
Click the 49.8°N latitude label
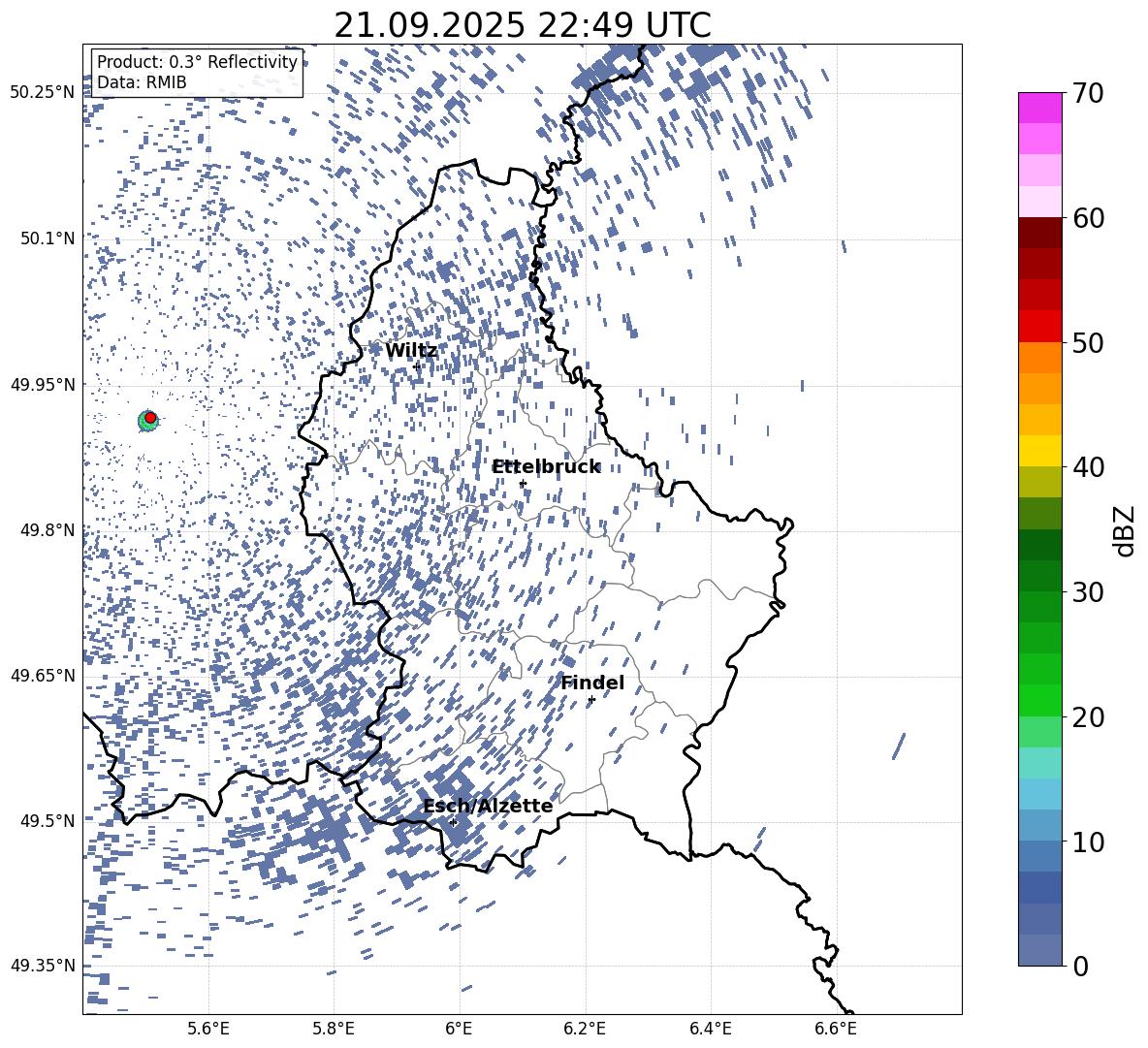click(x=48, y=530)
